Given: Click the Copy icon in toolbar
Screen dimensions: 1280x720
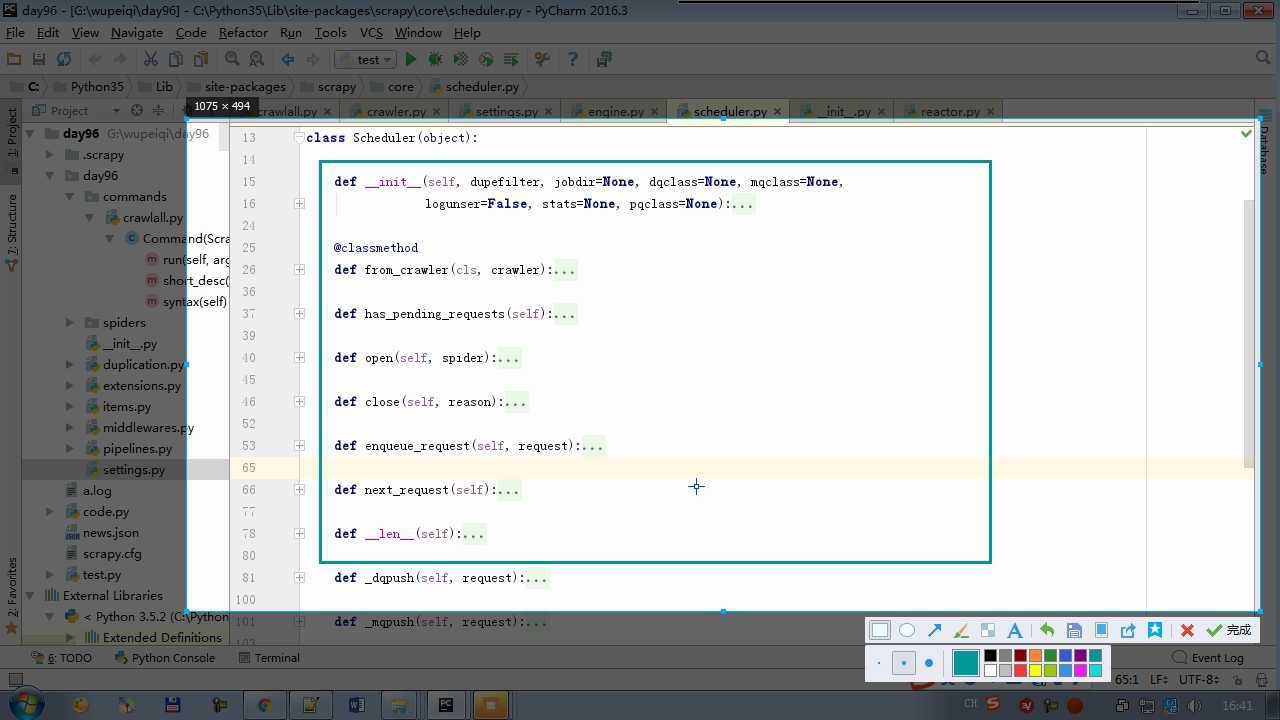Looking at the screenshot, I should (x=175, y=60).
